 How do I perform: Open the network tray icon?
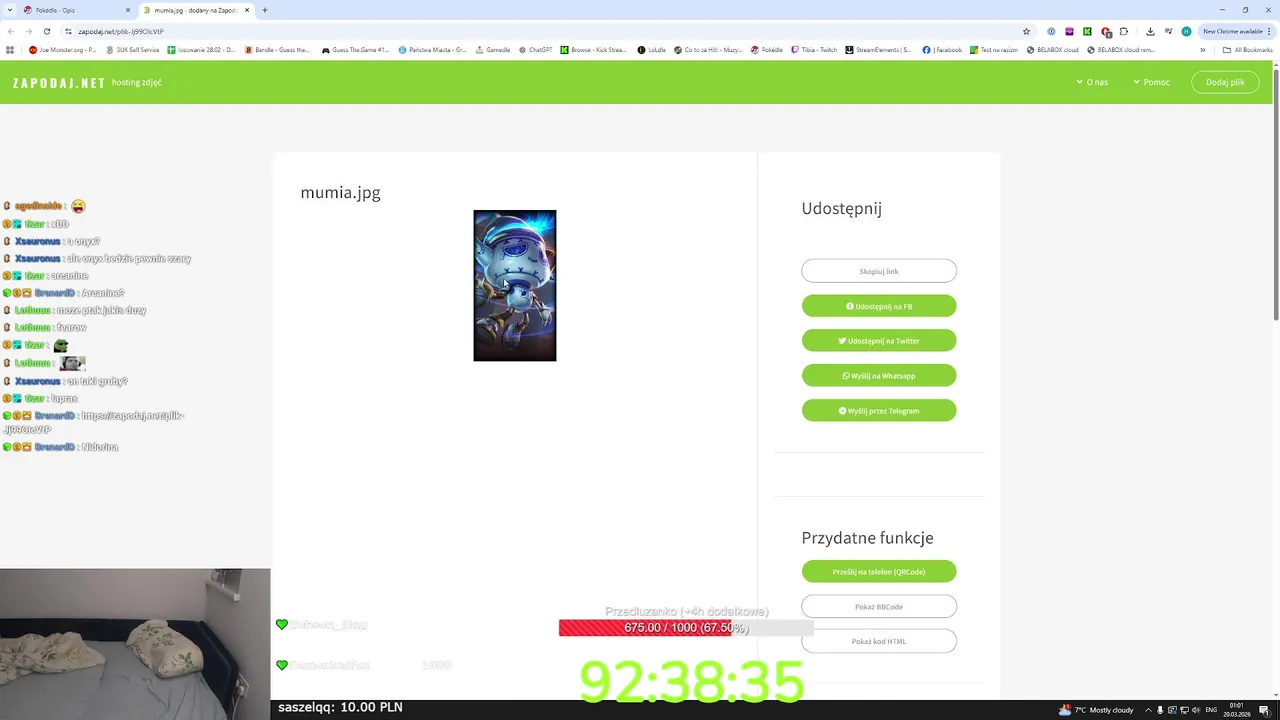(1184, 710)
